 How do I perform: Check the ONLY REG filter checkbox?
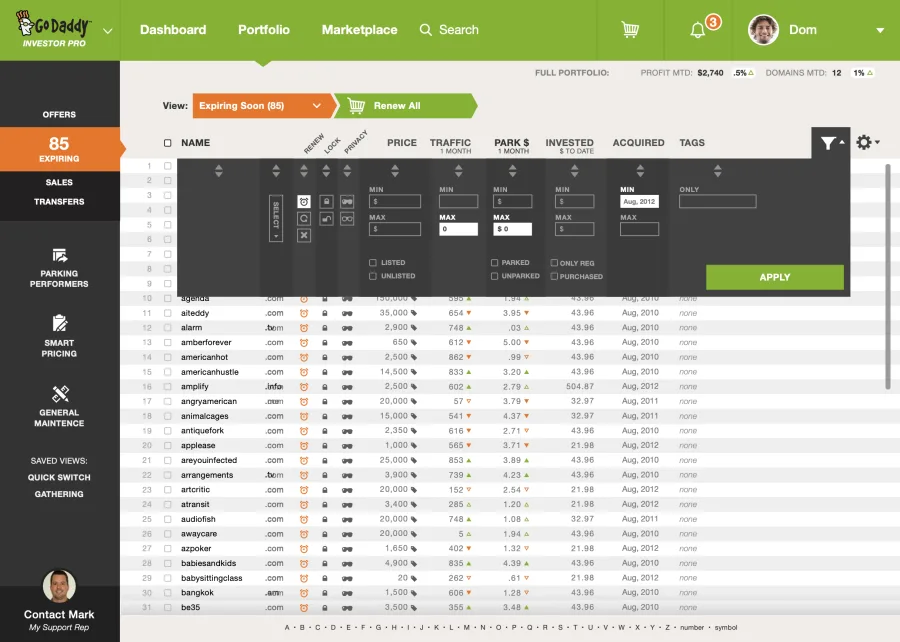point(554,263)
